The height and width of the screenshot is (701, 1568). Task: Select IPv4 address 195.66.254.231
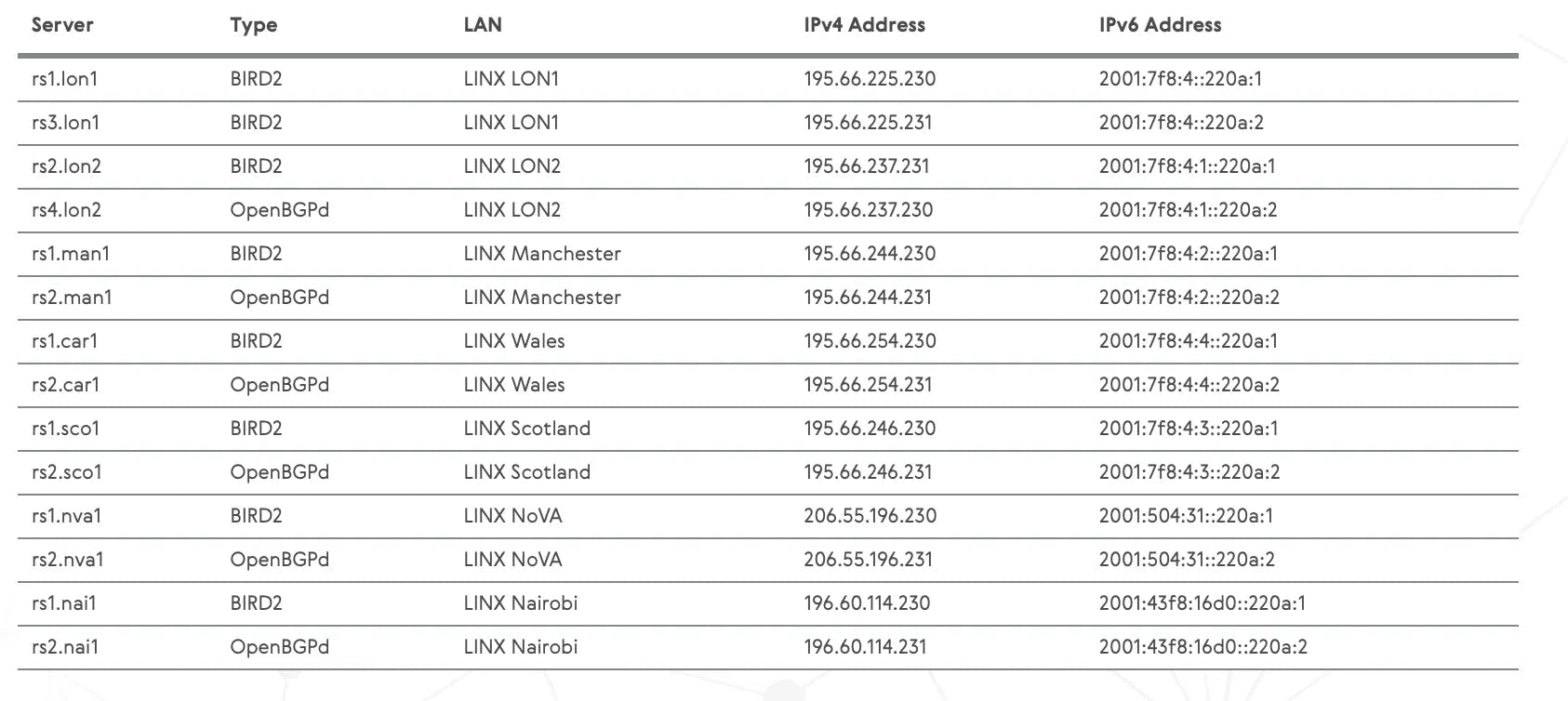[x=868, y=385]
